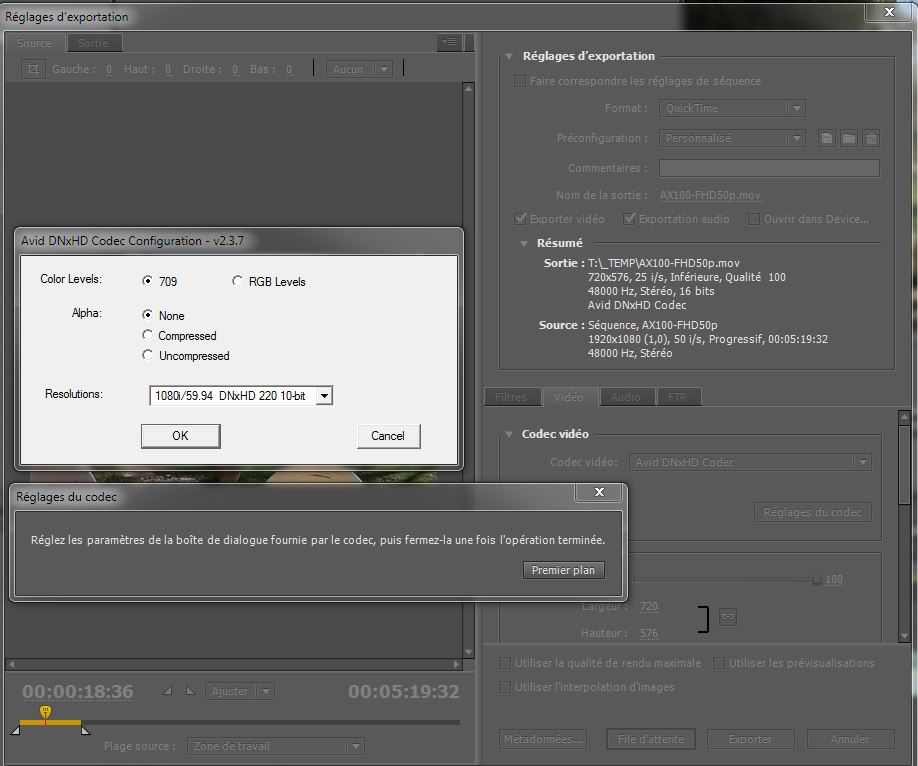Switch to the Source tab
918x766 pixels.
tap(34, 43)
